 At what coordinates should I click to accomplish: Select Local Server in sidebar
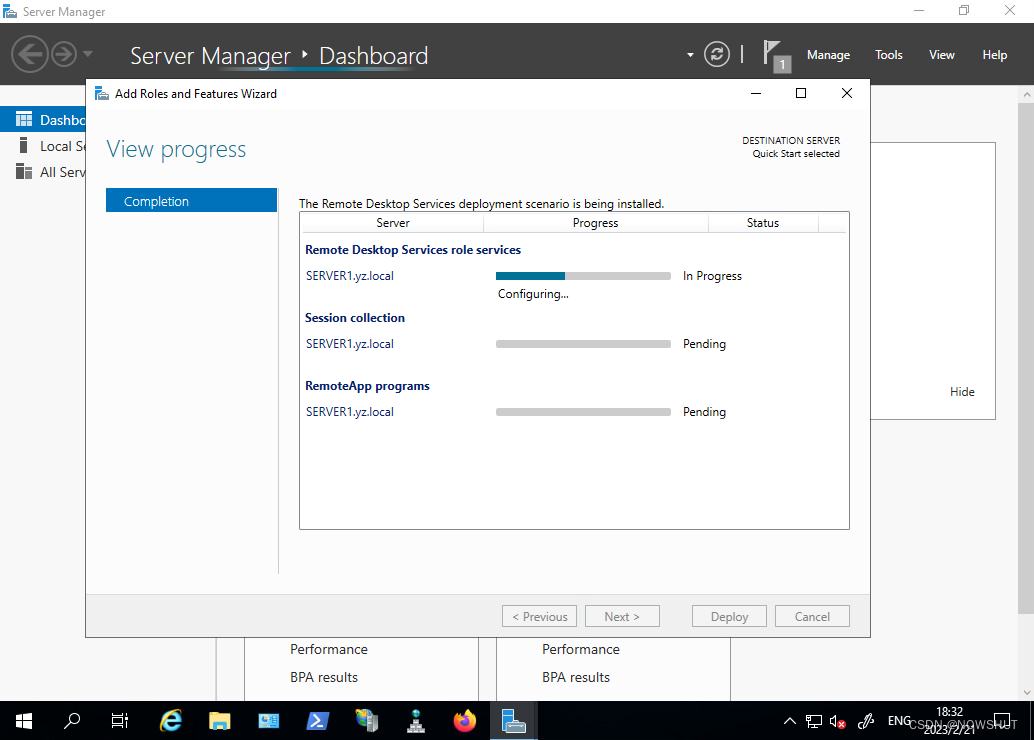point(44,146)
